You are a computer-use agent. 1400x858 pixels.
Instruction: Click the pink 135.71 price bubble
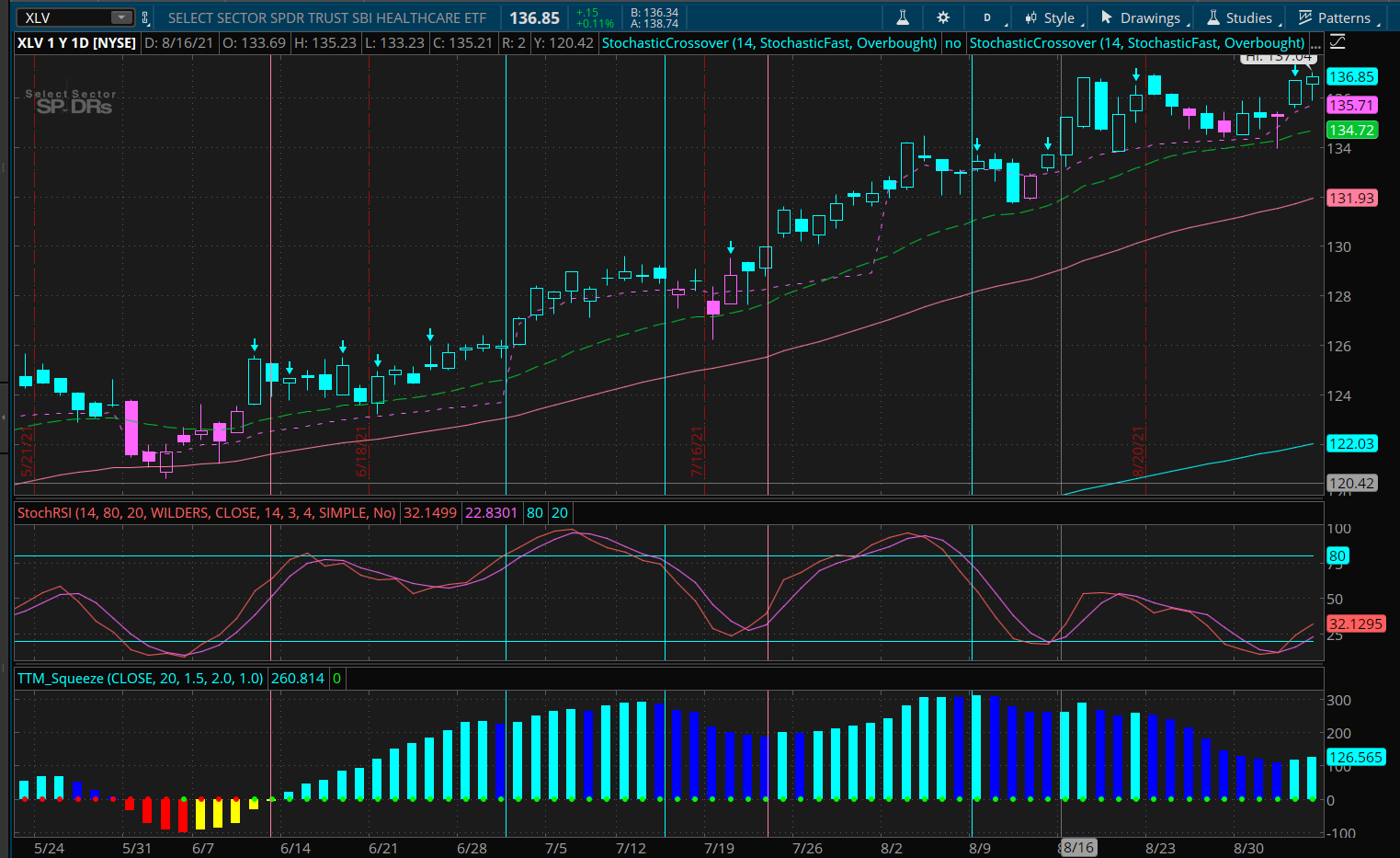[x=1351, y=105]
